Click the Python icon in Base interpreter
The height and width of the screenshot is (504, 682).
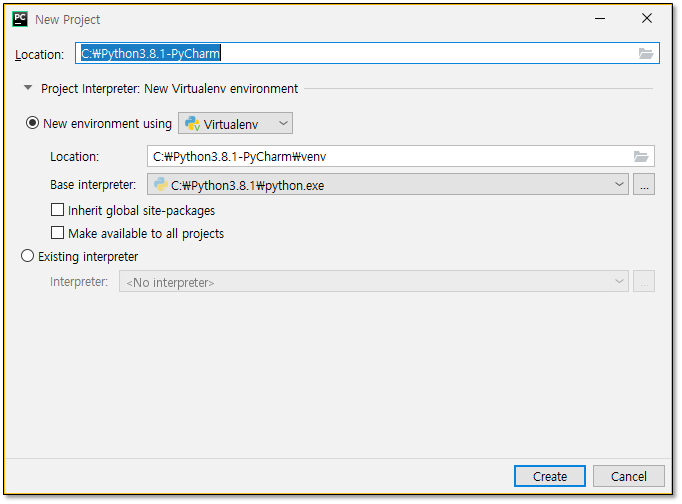161,184
